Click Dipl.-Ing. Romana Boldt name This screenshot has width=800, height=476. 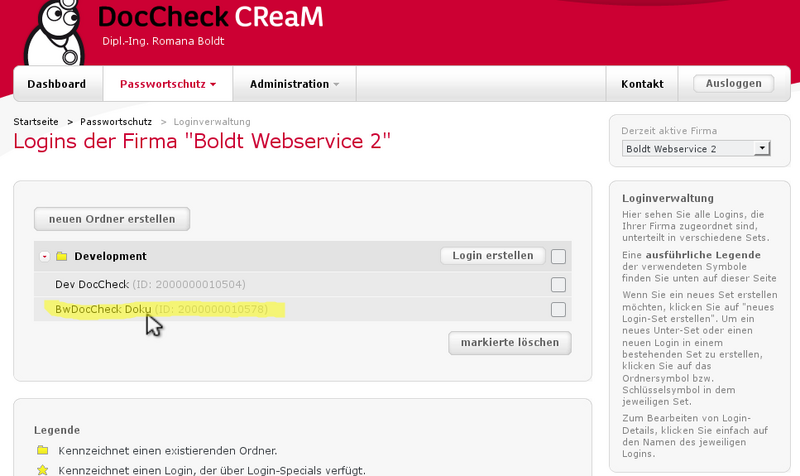tap(163, 41)
